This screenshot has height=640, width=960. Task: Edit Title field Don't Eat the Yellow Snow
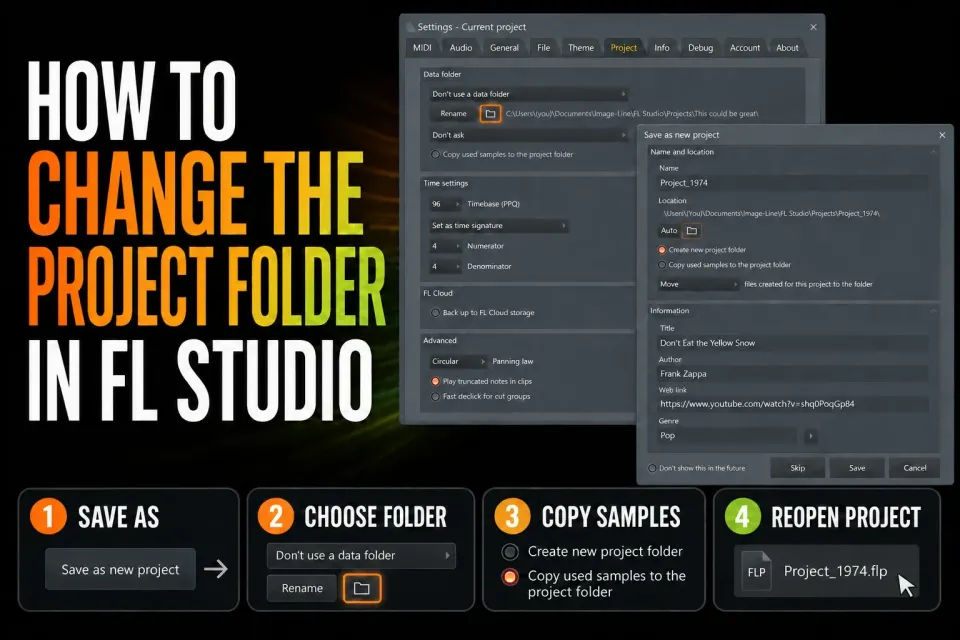click(x=793, y=343)
